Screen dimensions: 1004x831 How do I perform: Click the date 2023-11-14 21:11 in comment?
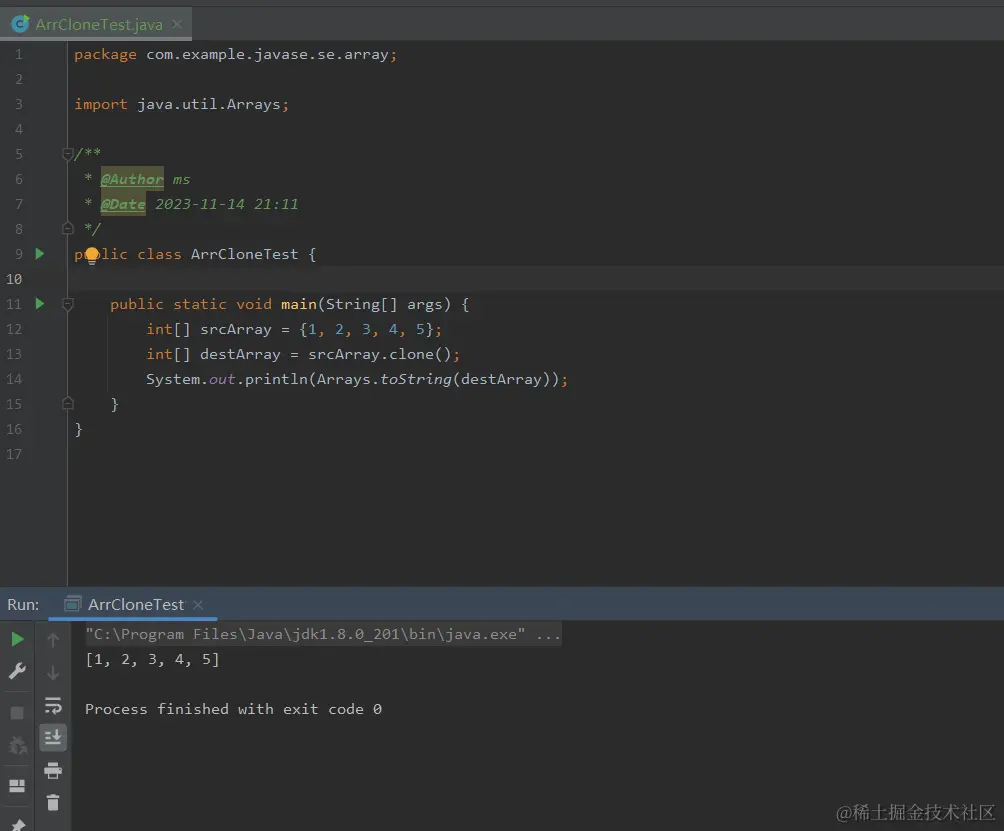(x=227, y=204)
